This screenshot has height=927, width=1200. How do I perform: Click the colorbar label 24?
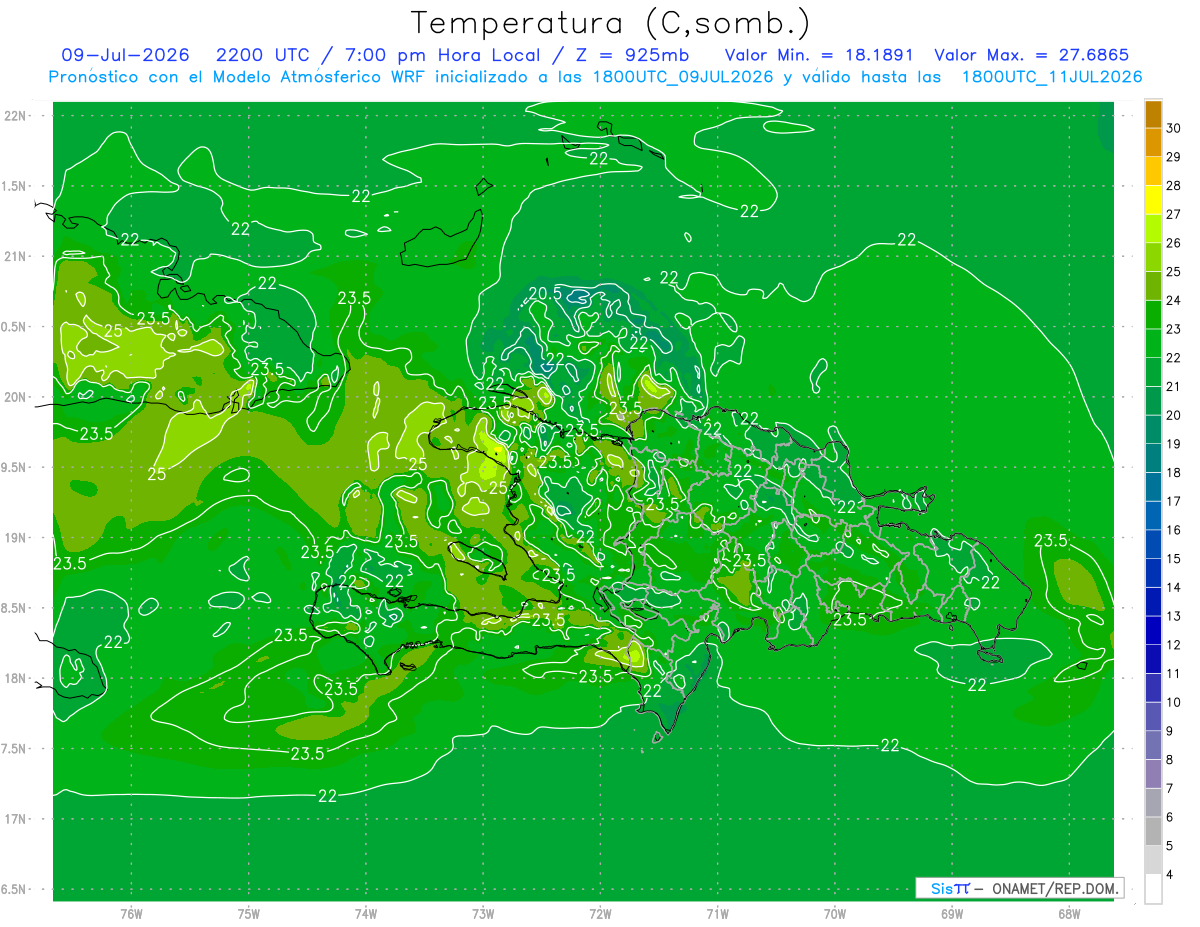click(x=1174, y=300)
